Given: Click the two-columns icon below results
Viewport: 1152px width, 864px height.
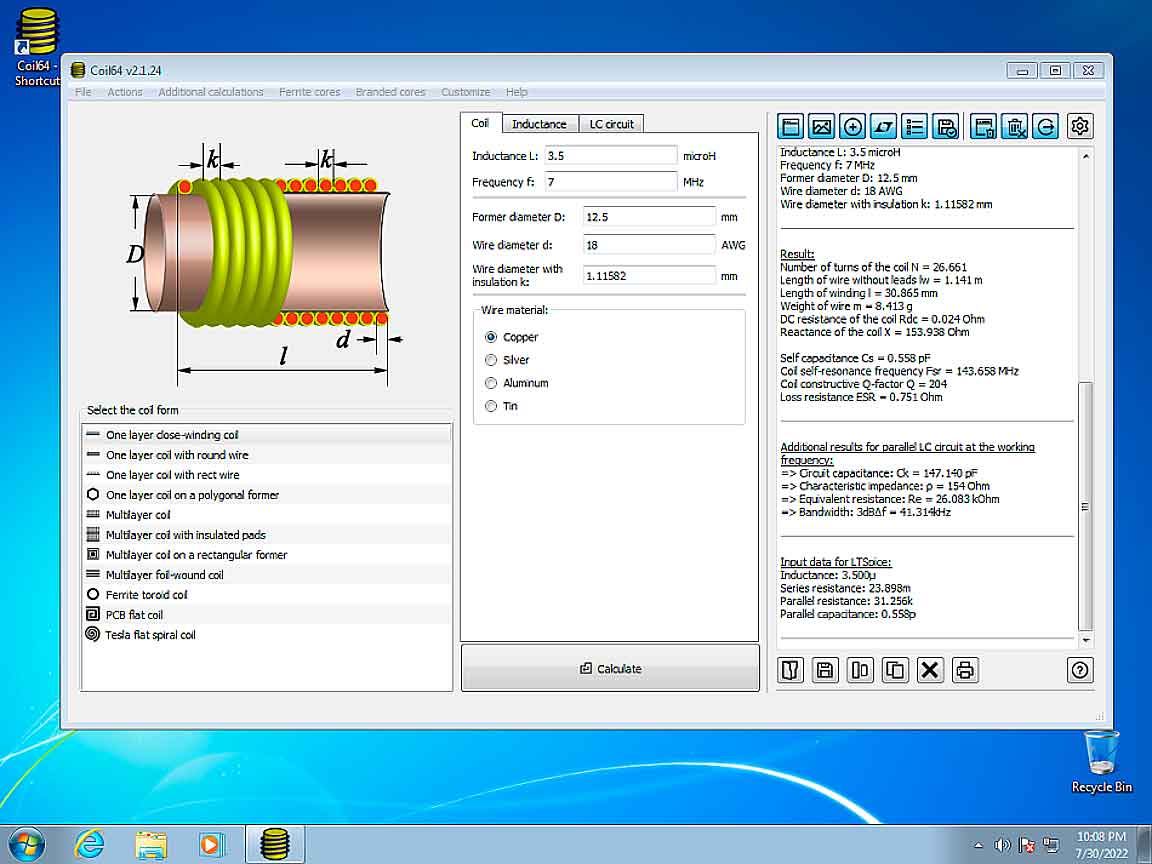Looking at the screenshot, I should tap(860, 670).
